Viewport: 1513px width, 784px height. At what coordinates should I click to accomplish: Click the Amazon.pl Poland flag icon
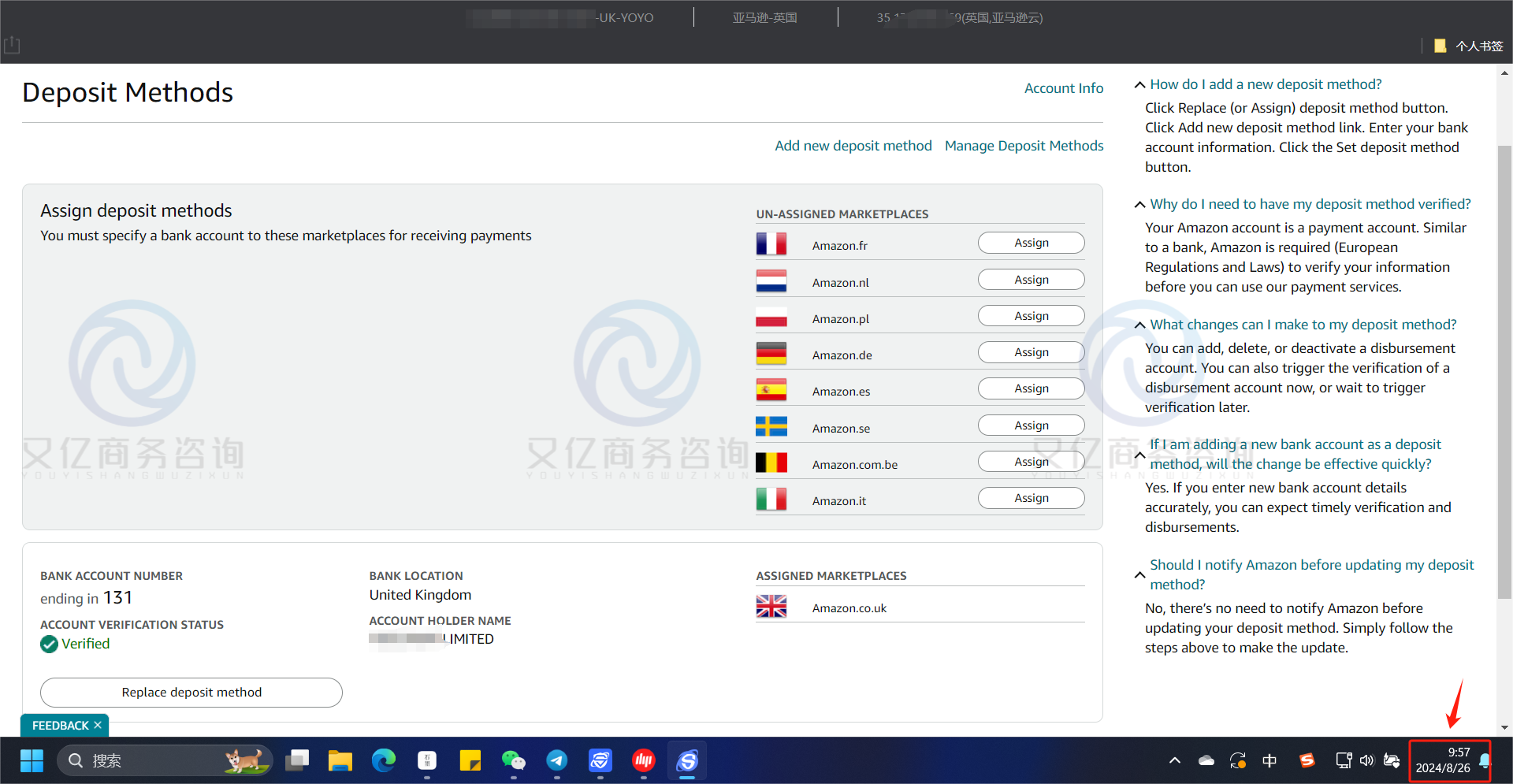tap(771, 318)
